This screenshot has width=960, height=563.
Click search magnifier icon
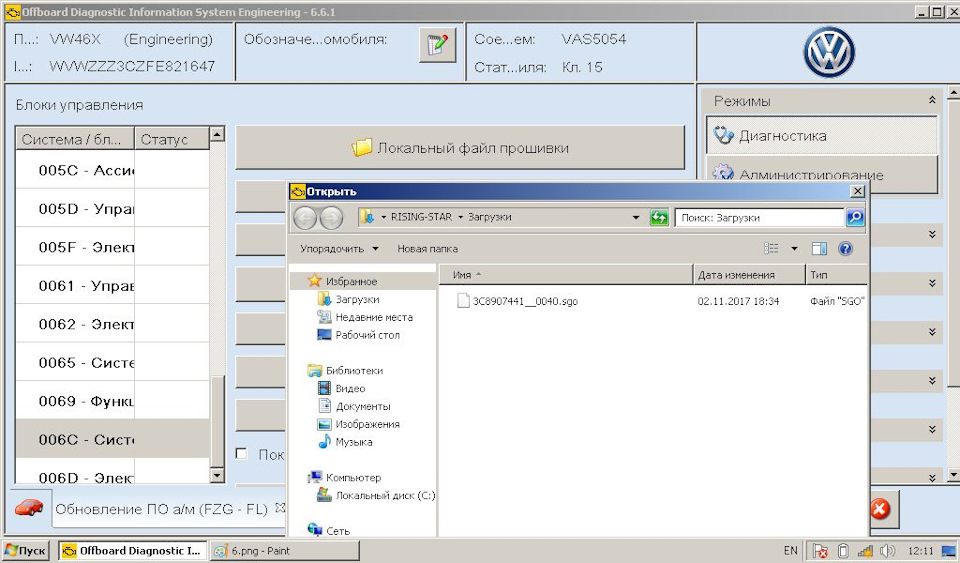(855, 217)
